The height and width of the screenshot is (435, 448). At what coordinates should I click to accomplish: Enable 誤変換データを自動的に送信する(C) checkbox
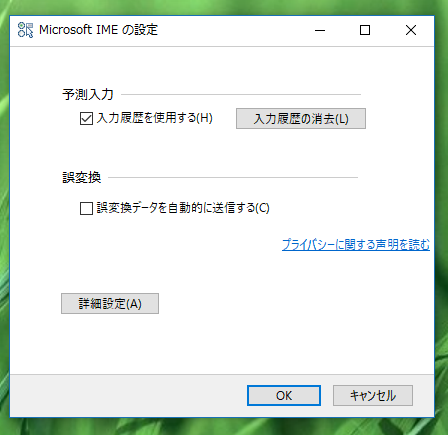coord(86,208)
